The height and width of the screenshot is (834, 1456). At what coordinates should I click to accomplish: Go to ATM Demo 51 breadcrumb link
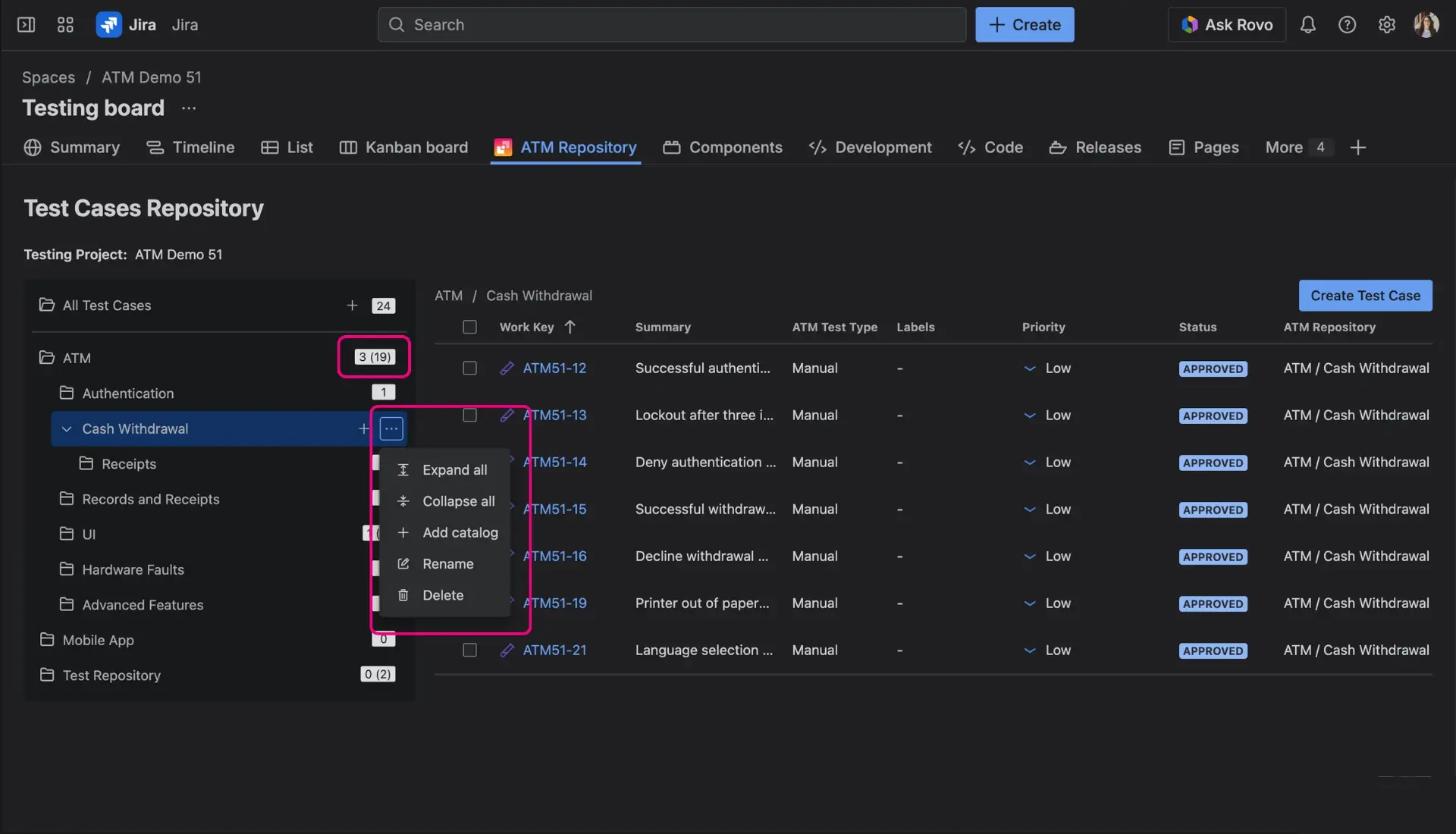pos(152,77)
